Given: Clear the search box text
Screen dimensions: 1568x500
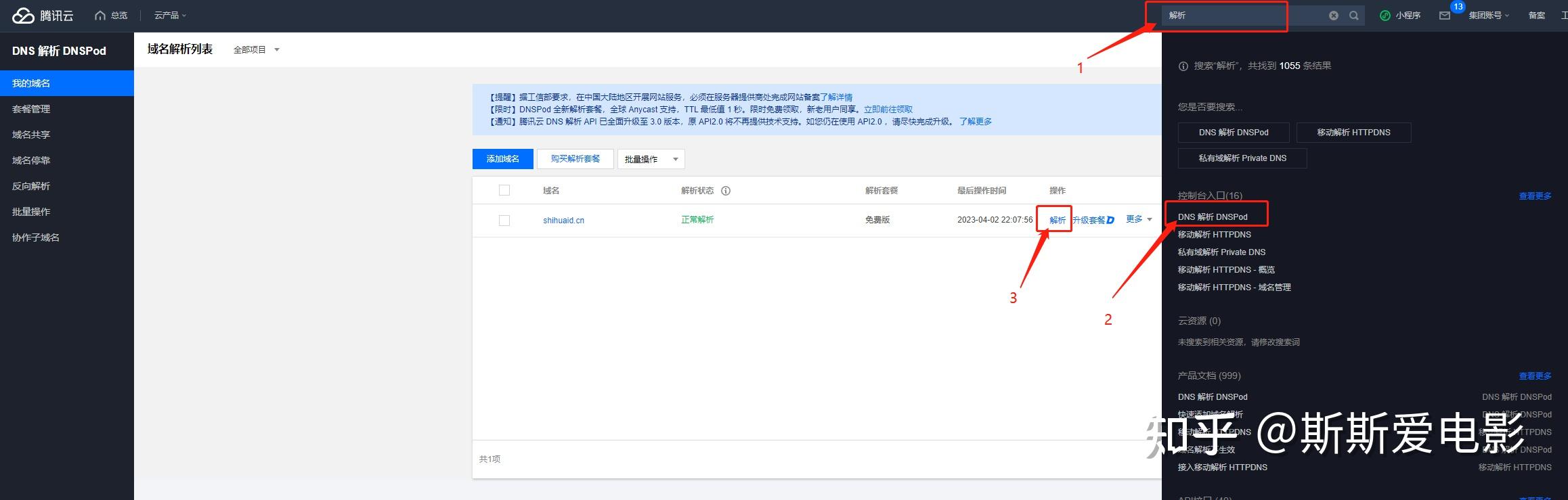Looking at the screenshot, I should (x=1334, y=16).
